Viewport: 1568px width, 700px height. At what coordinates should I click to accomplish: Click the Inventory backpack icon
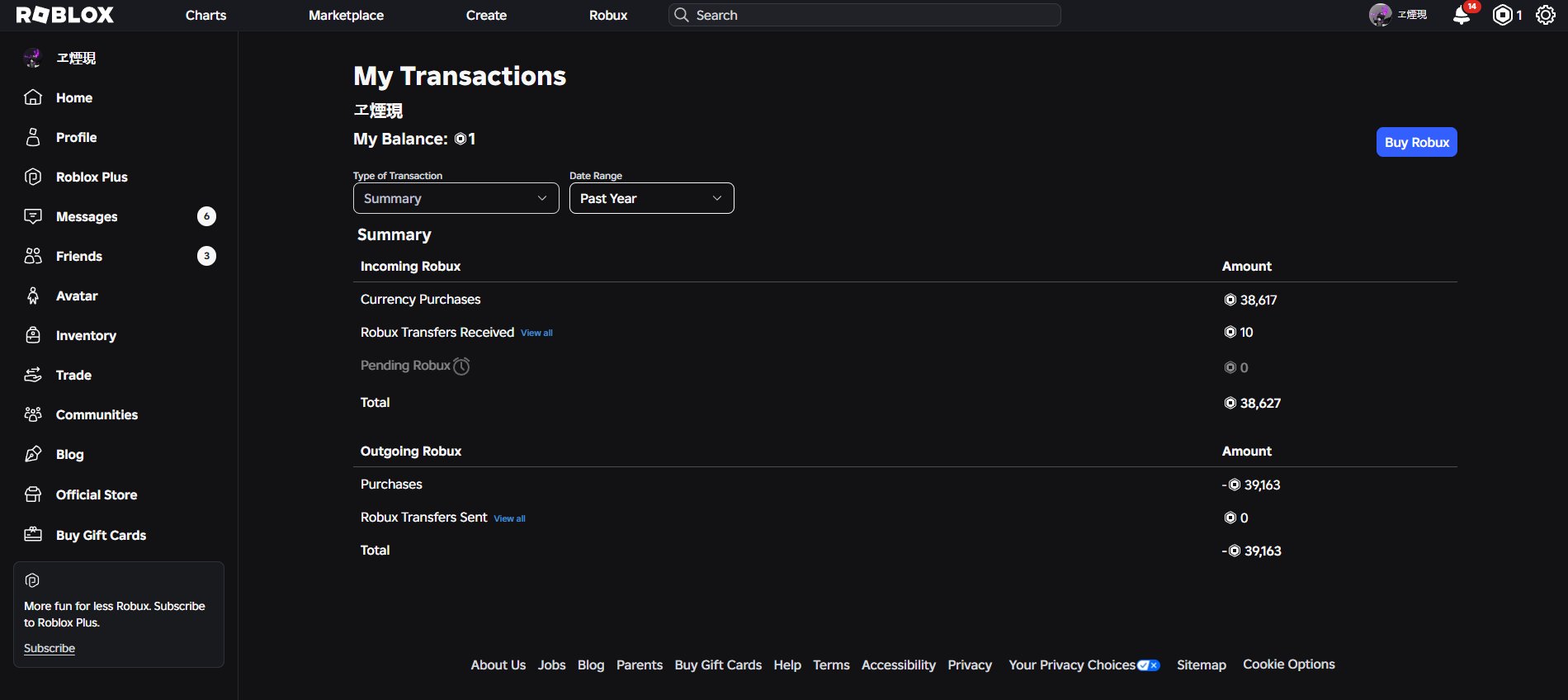click(x=33, y=335)
